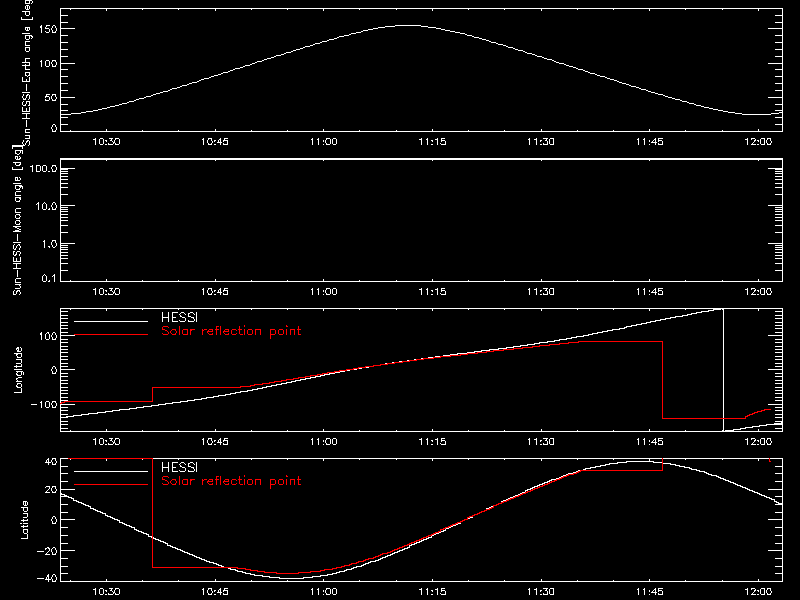Click white HESSI legend line in Latitude plot
The height and width of the screenshot is (600, 800).
pos(111,471)
